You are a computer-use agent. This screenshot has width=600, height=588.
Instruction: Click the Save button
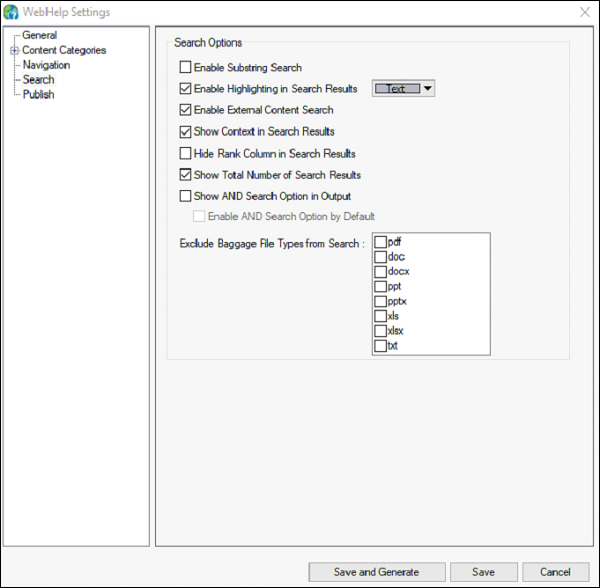[484, 572]
